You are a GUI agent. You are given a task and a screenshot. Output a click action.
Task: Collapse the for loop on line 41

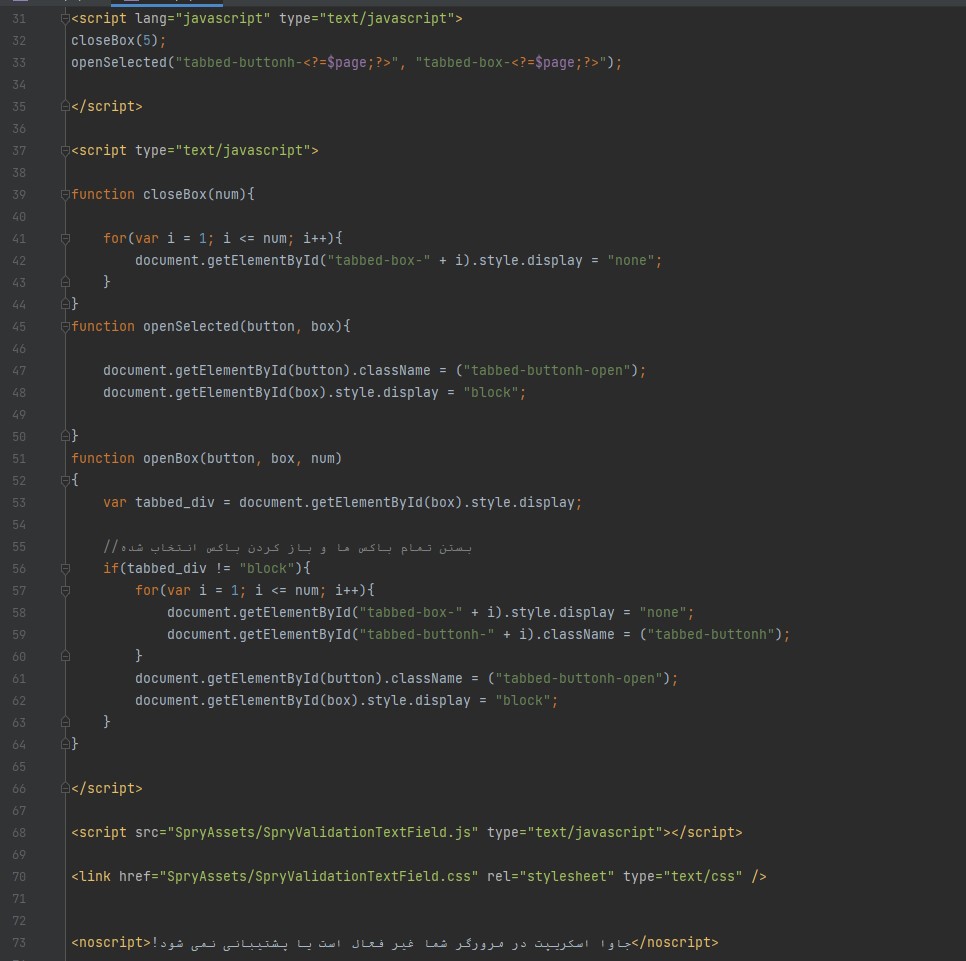(66, 239)
